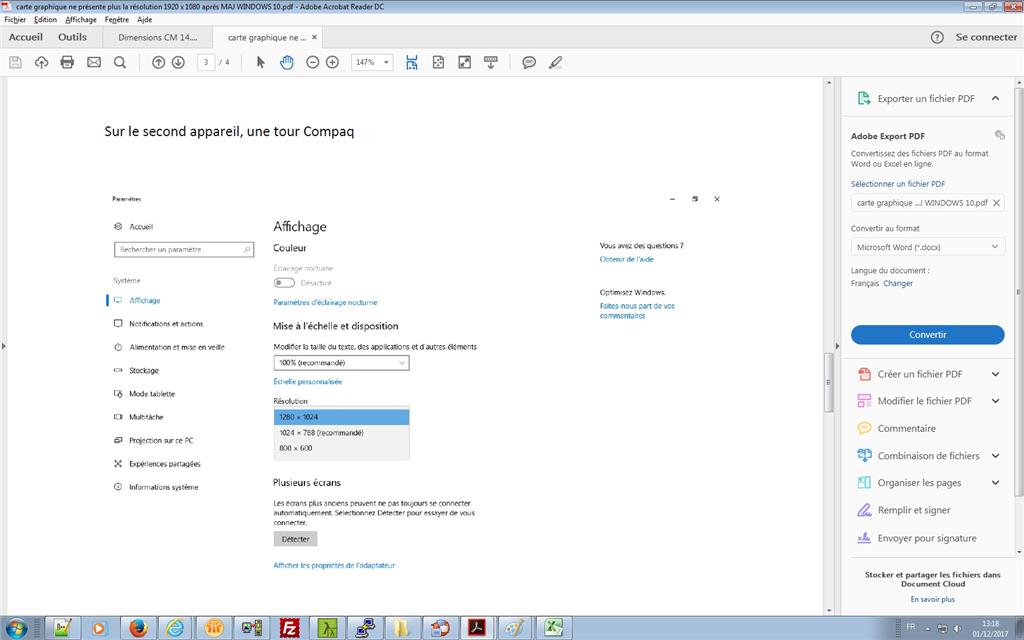Choose the arrow selection tool
Screen dimensions: 1024x640
click(261, 63)
